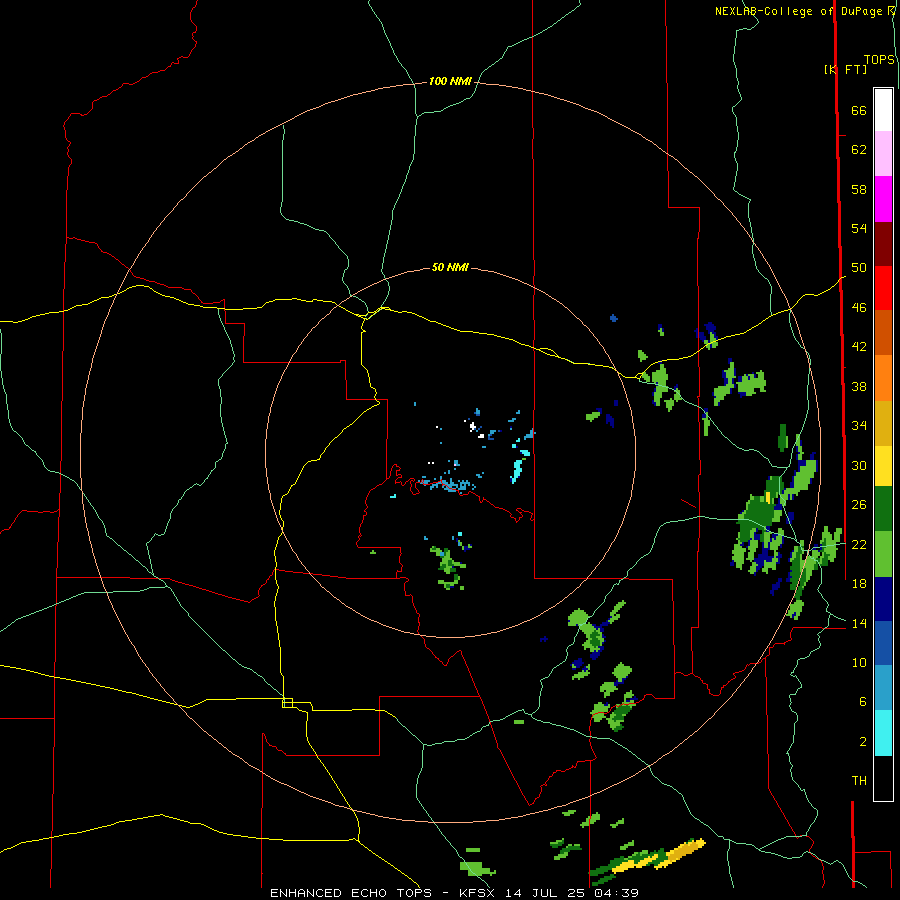Click legend value 54
The height and width of the screenshot is (900, 900).
pyautogui.click(x=859, y=228)
